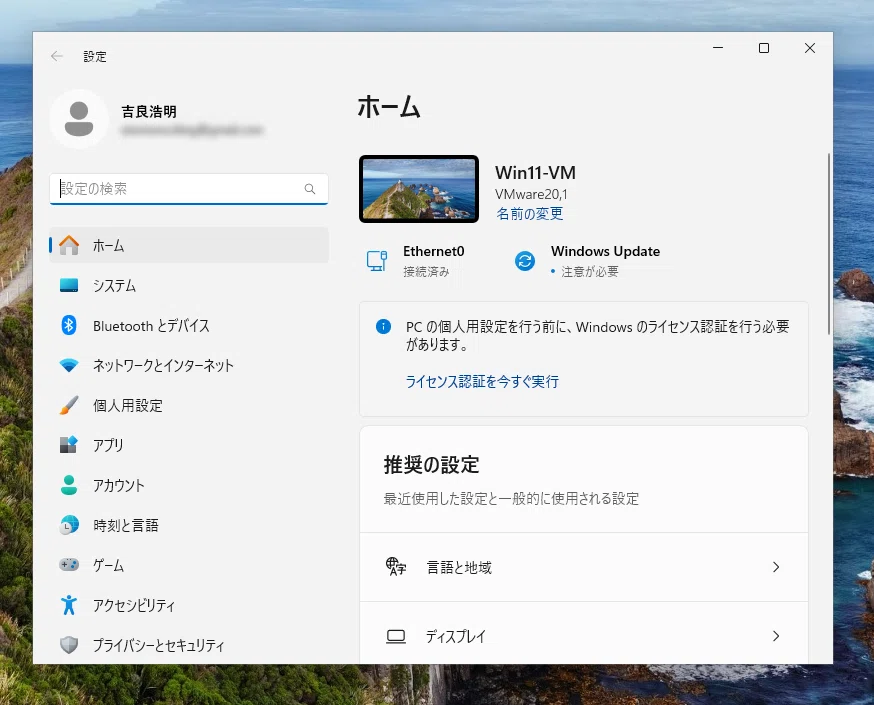Click the ホーム house icon
Viewport: 874px width, 705px height.
(69, 245)
